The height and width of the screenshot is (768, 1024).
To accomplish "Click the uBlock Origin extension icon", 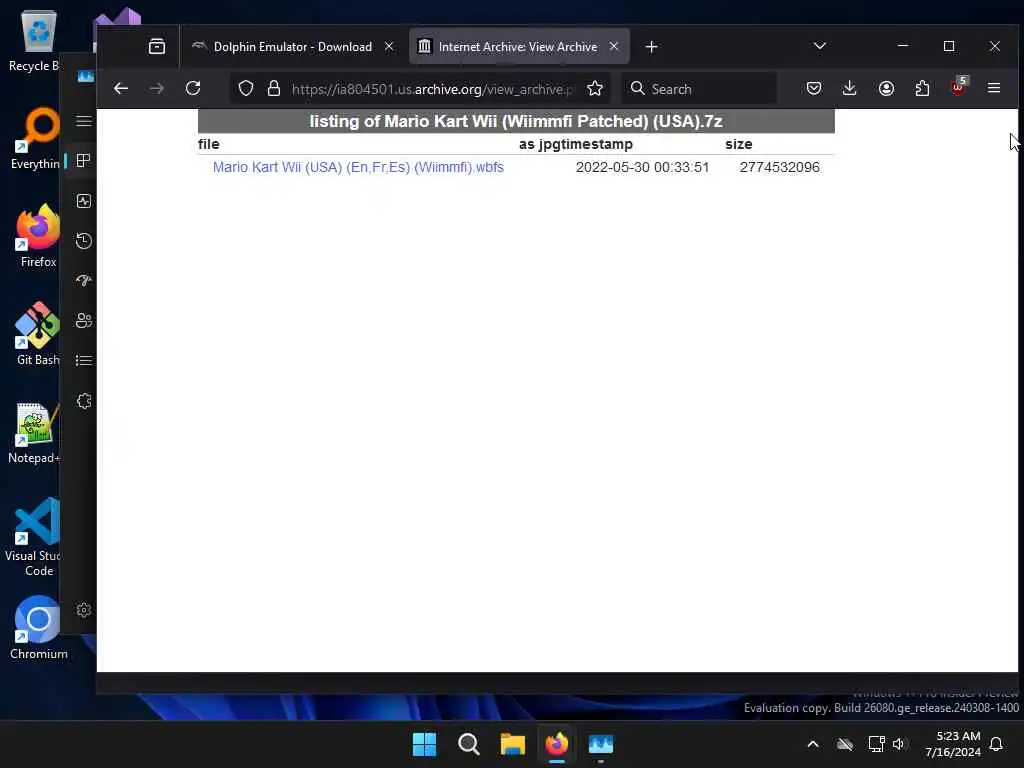I will 958,87.
